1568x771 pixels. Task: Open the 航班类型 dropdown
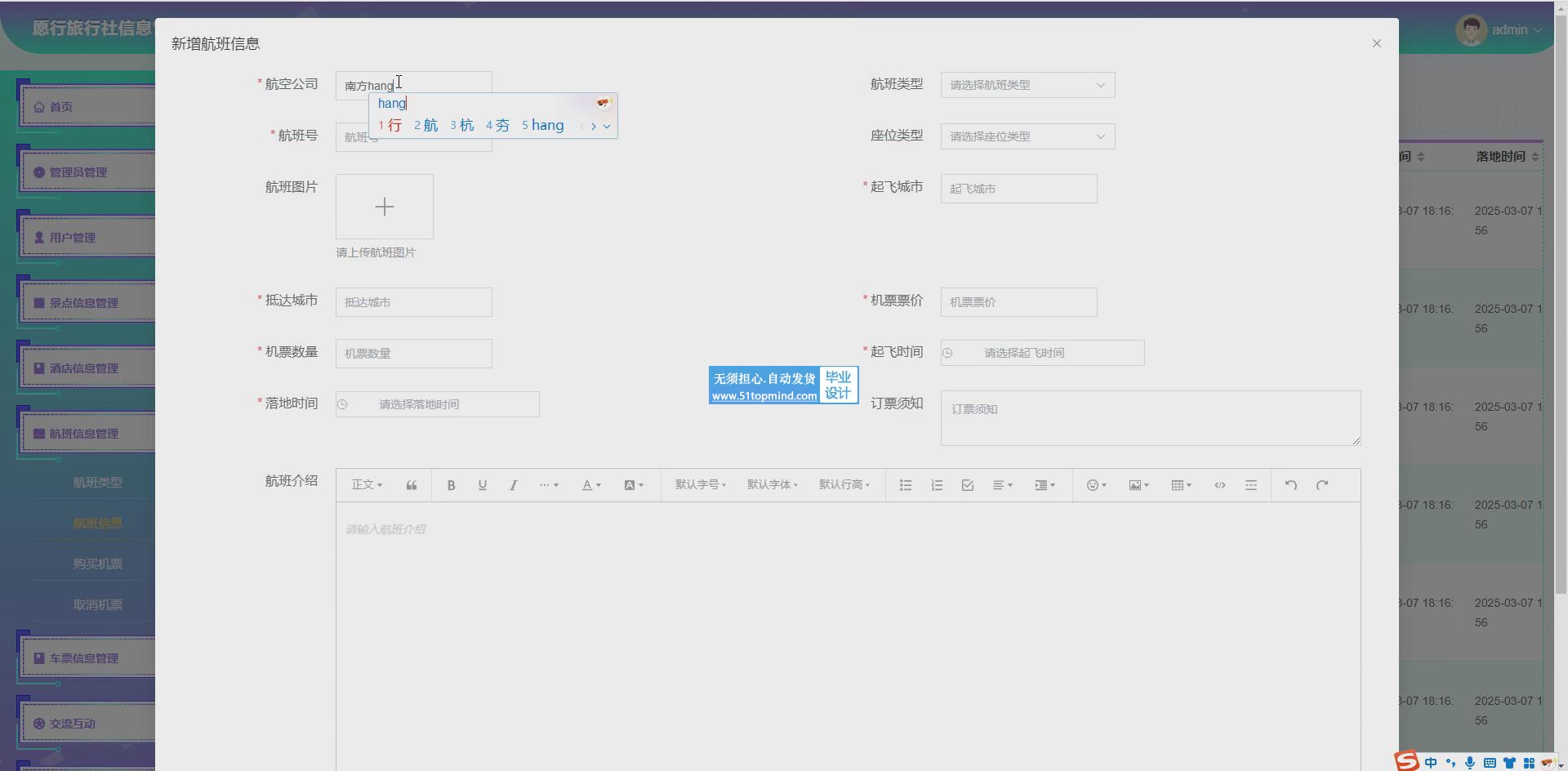pos(1027,85)
